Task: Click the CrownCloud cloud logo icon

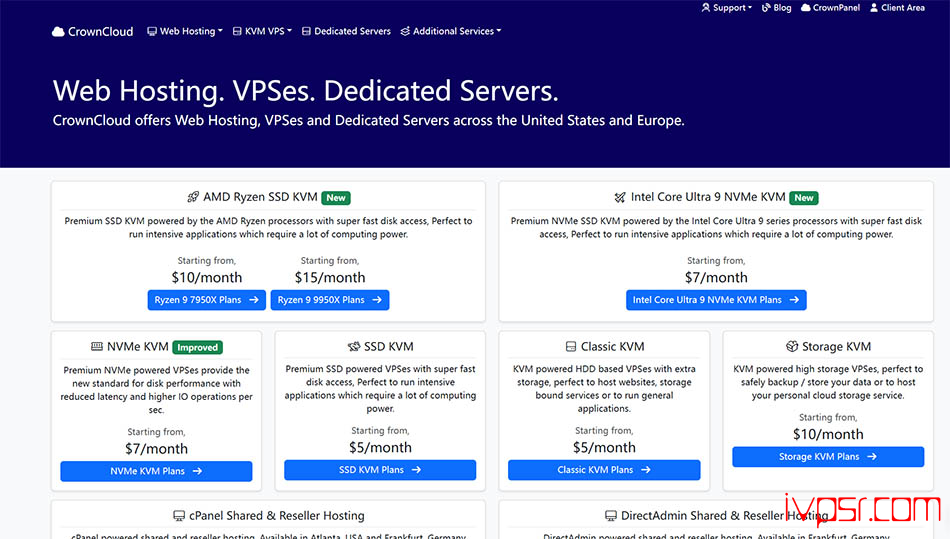Action: (58, 31)
